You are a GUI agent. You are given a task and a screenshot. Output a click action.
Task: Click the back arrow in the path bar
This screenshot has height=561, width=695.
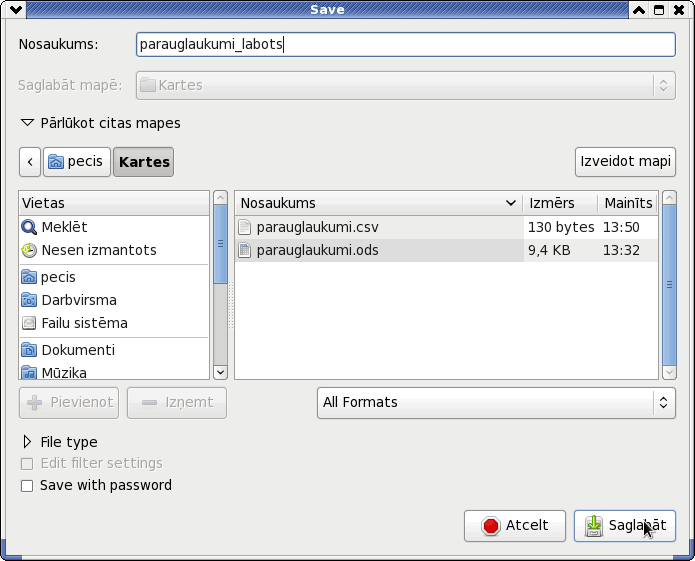(x=30, y=162)
